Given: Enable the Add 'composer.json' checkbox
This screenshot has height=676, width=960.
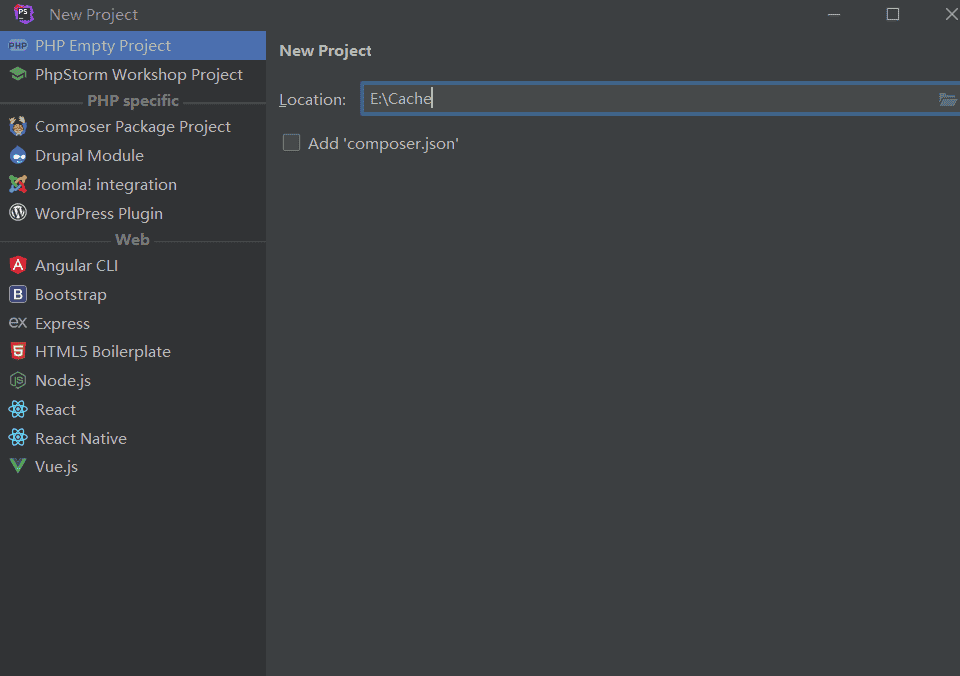Looking at the screenshot, I should 291,143.
